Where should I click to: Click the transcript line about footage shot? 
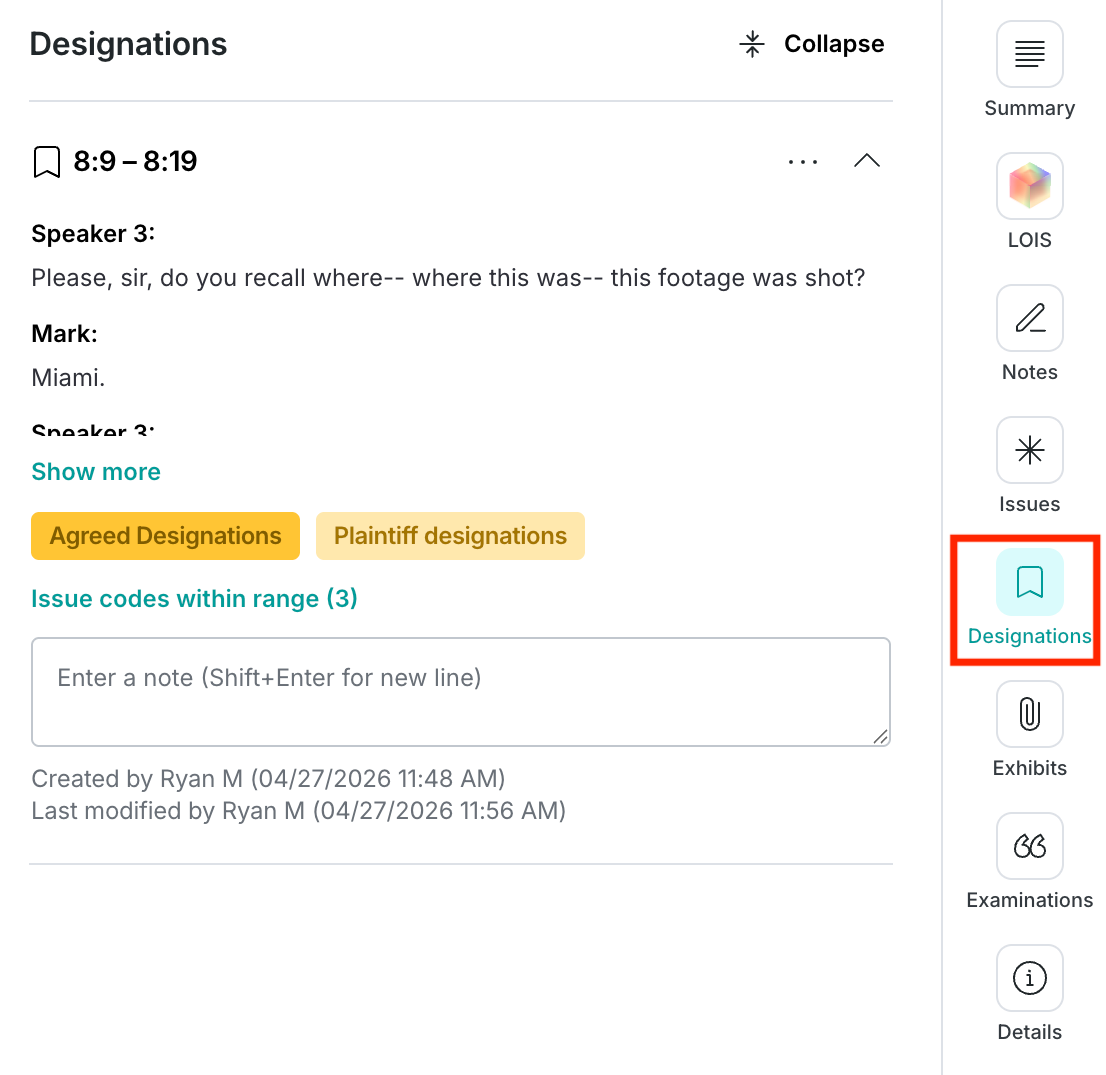[448, 278]
